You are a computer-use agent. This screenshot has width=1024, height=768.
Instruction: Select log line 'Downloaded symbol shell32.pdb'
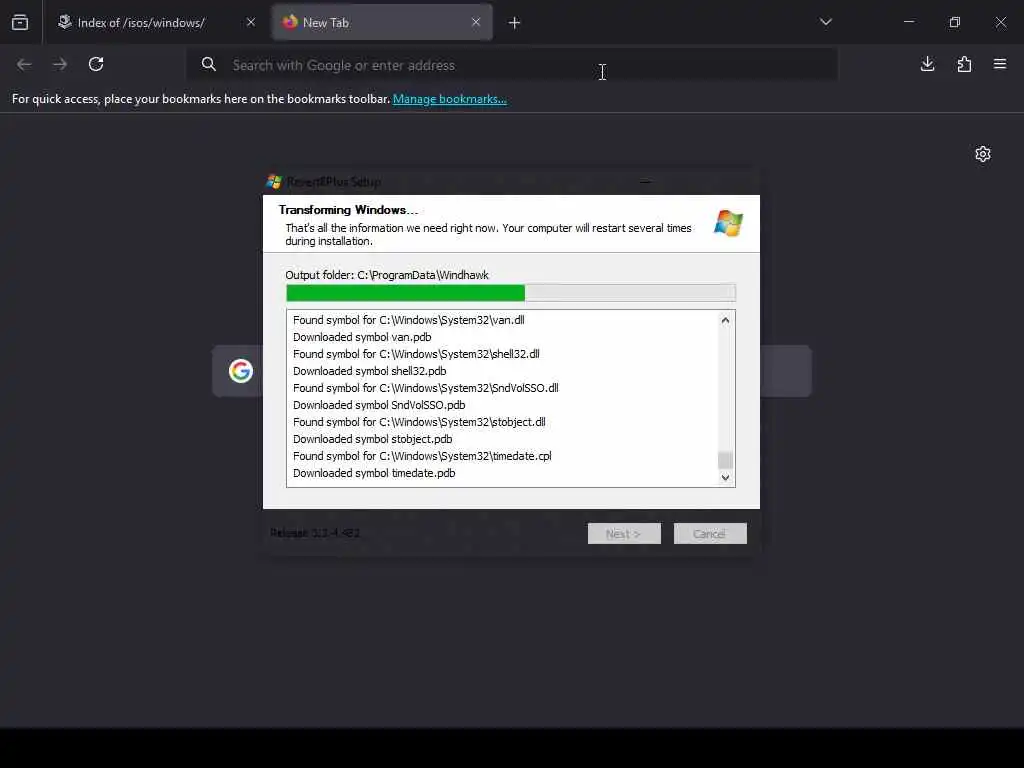[370, 371]
